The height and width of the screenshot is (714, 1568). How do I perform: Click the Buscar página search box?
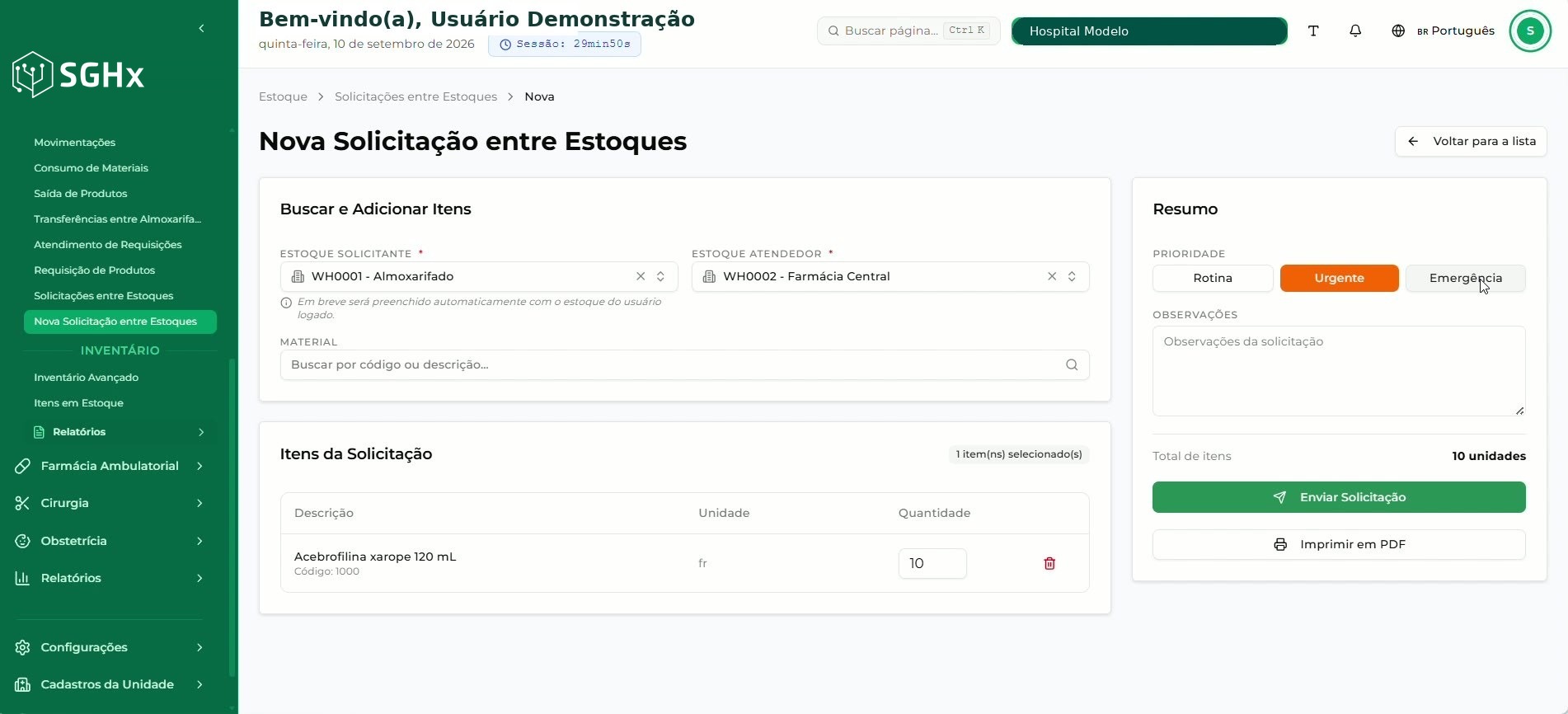pyautogui.click(x=908, y=31)
